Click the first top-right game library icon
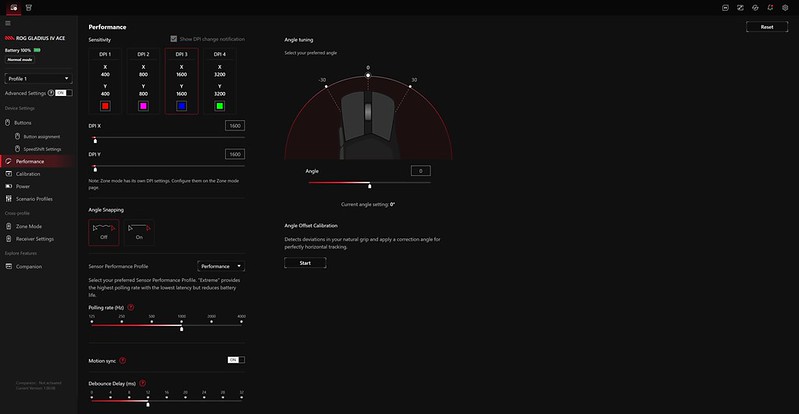 (x=726, y=8)
